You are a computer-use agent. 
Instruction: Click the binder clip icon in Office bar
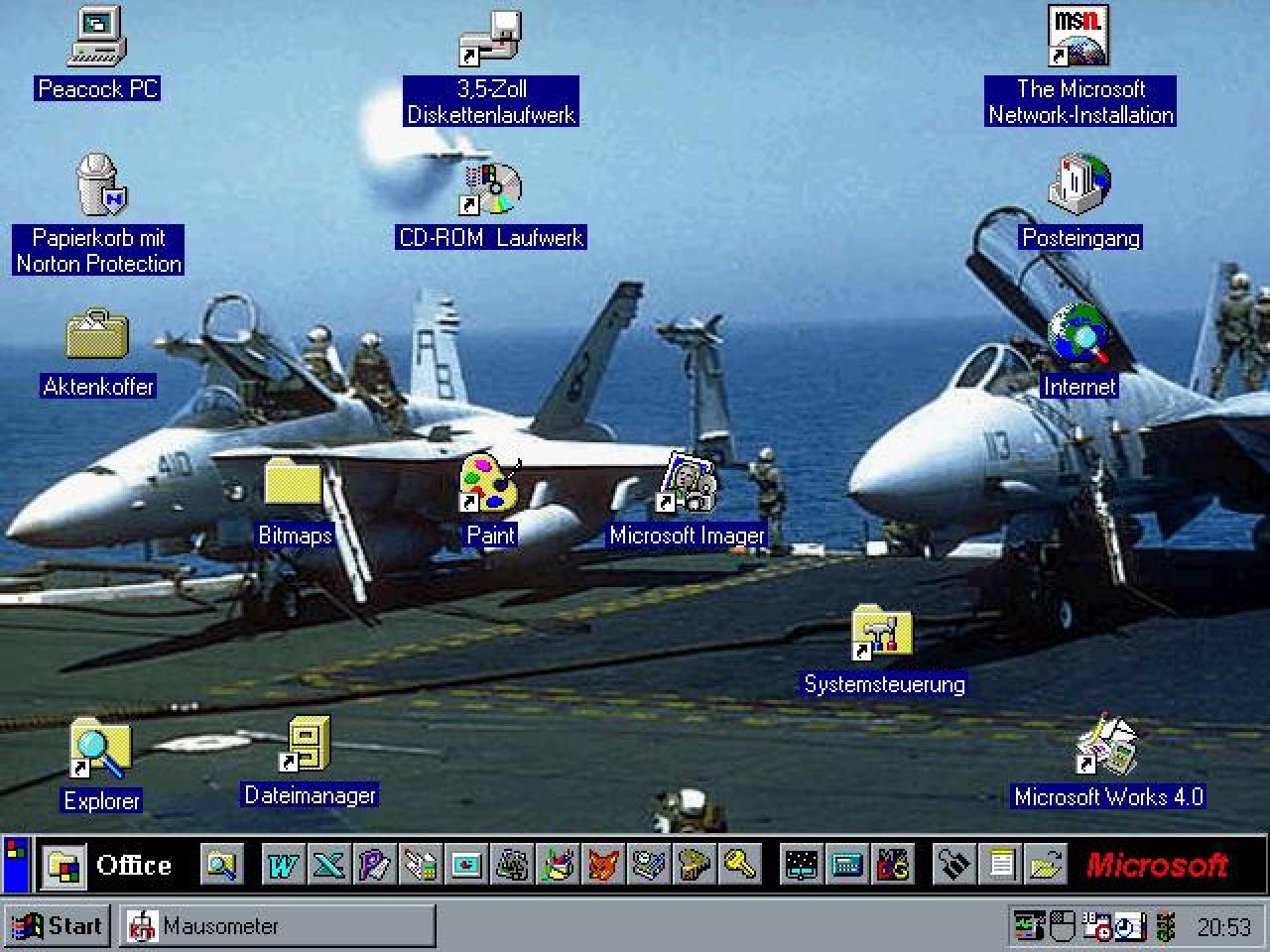(955, 865)
